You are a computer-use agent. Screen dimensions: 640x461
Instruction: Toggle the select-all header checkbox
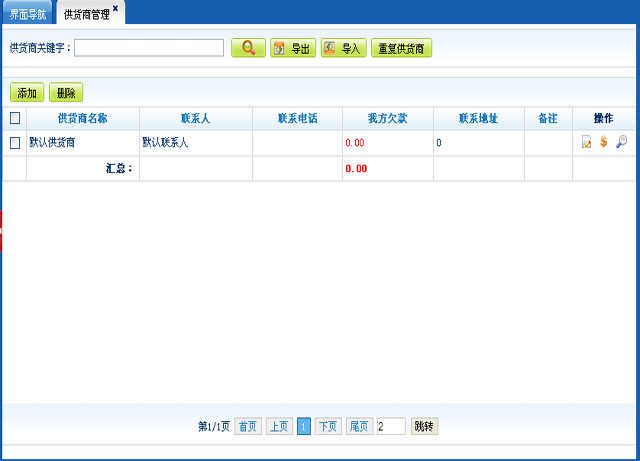coord(14,118)
